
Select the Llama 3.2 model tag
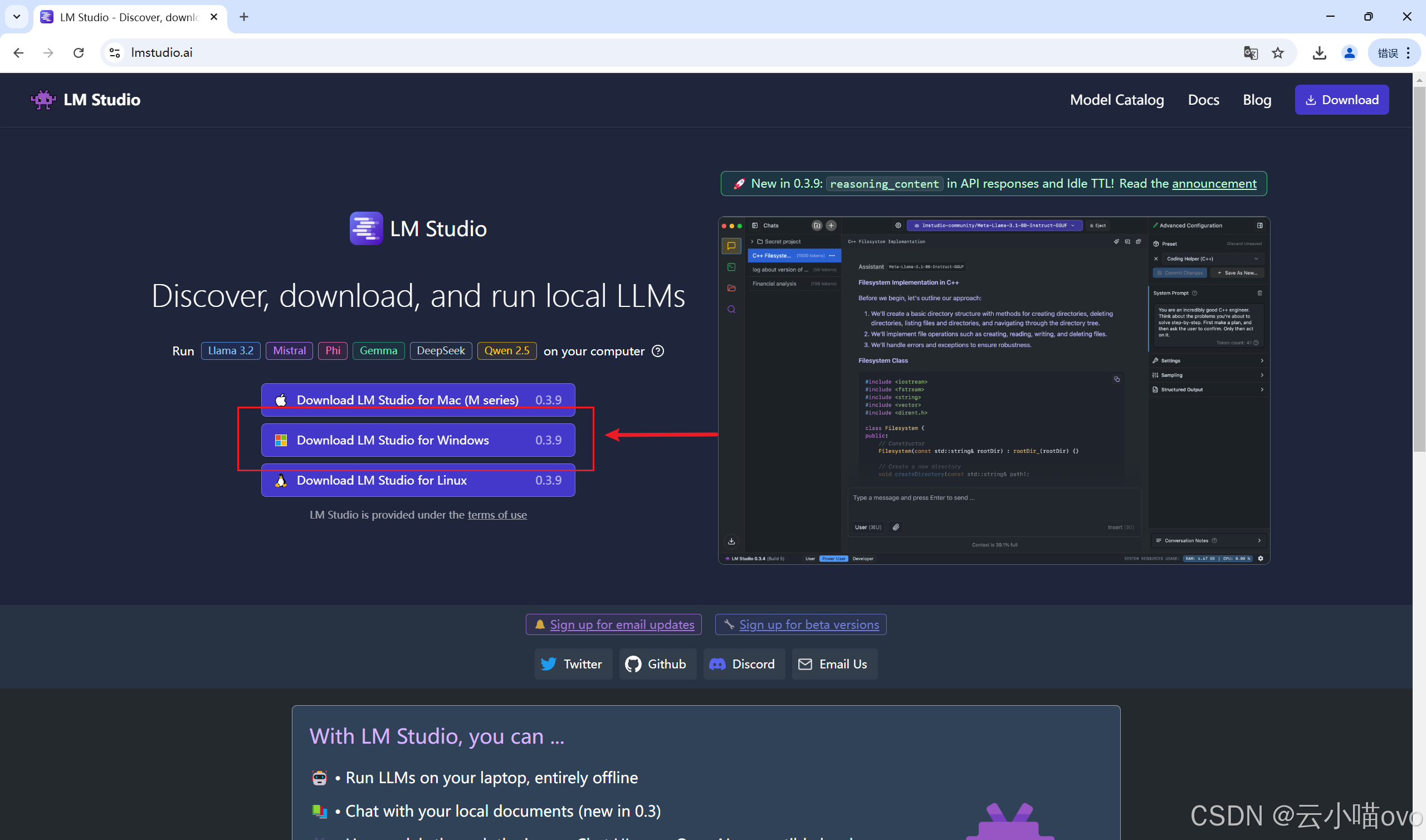point(230,350)
